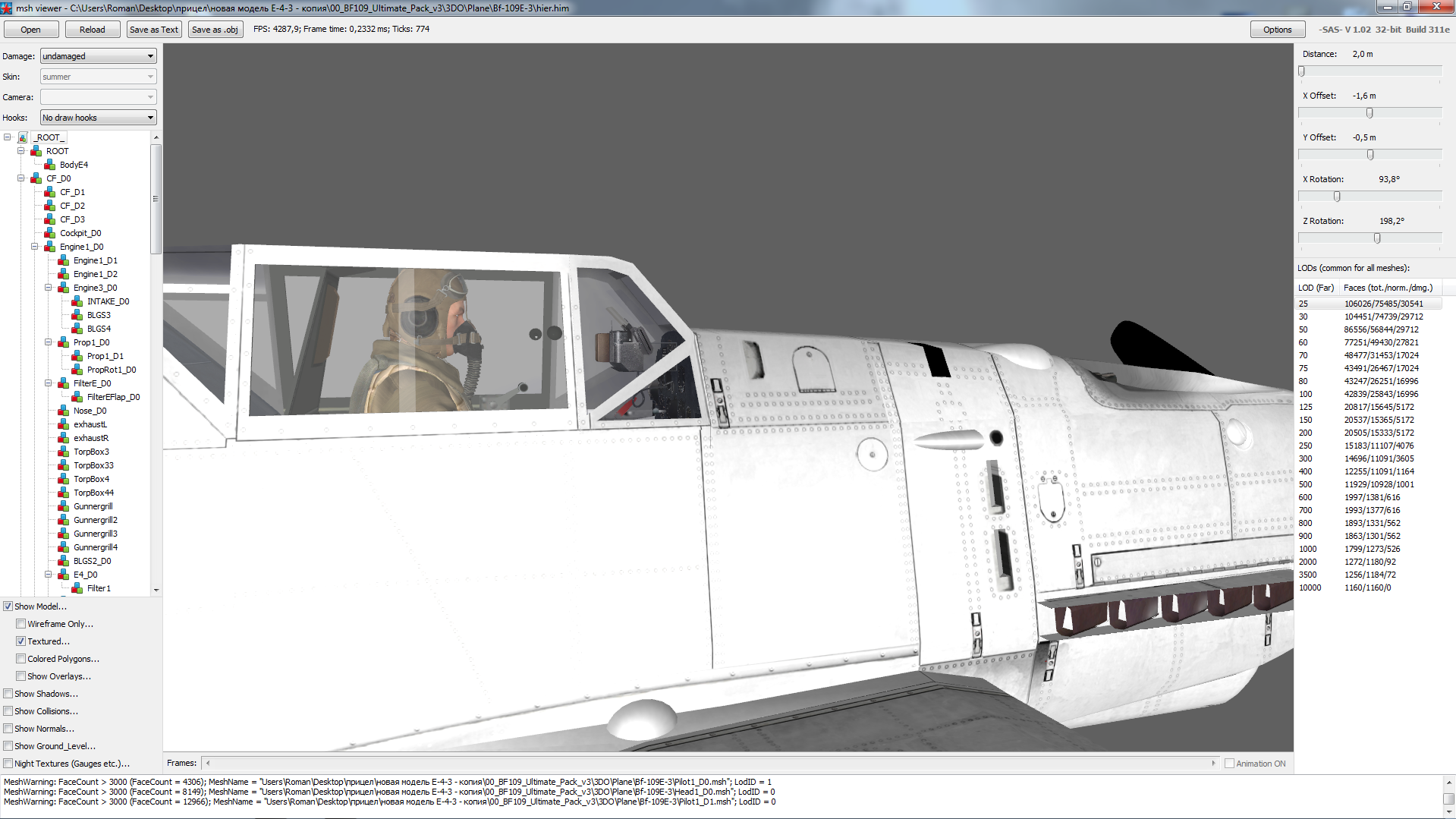The height and width of the screenshot is (819, 1456).
Task: Collapse the _ROOT_ tree node
Action: [x=8, y=137]
